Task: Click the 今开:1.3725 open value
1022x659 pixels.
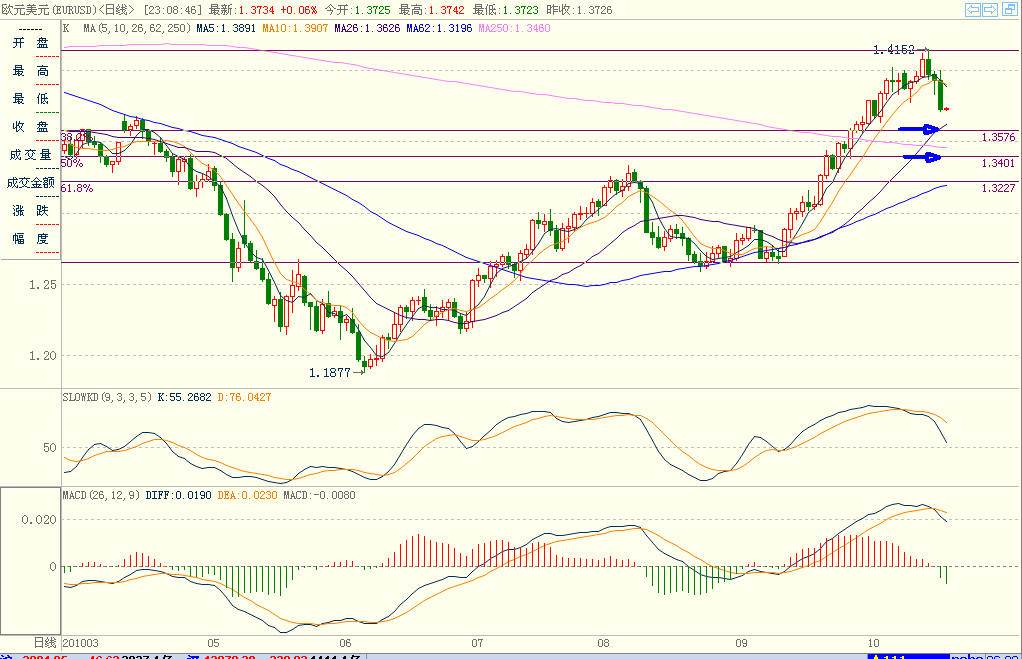Action: click(357, 10)
